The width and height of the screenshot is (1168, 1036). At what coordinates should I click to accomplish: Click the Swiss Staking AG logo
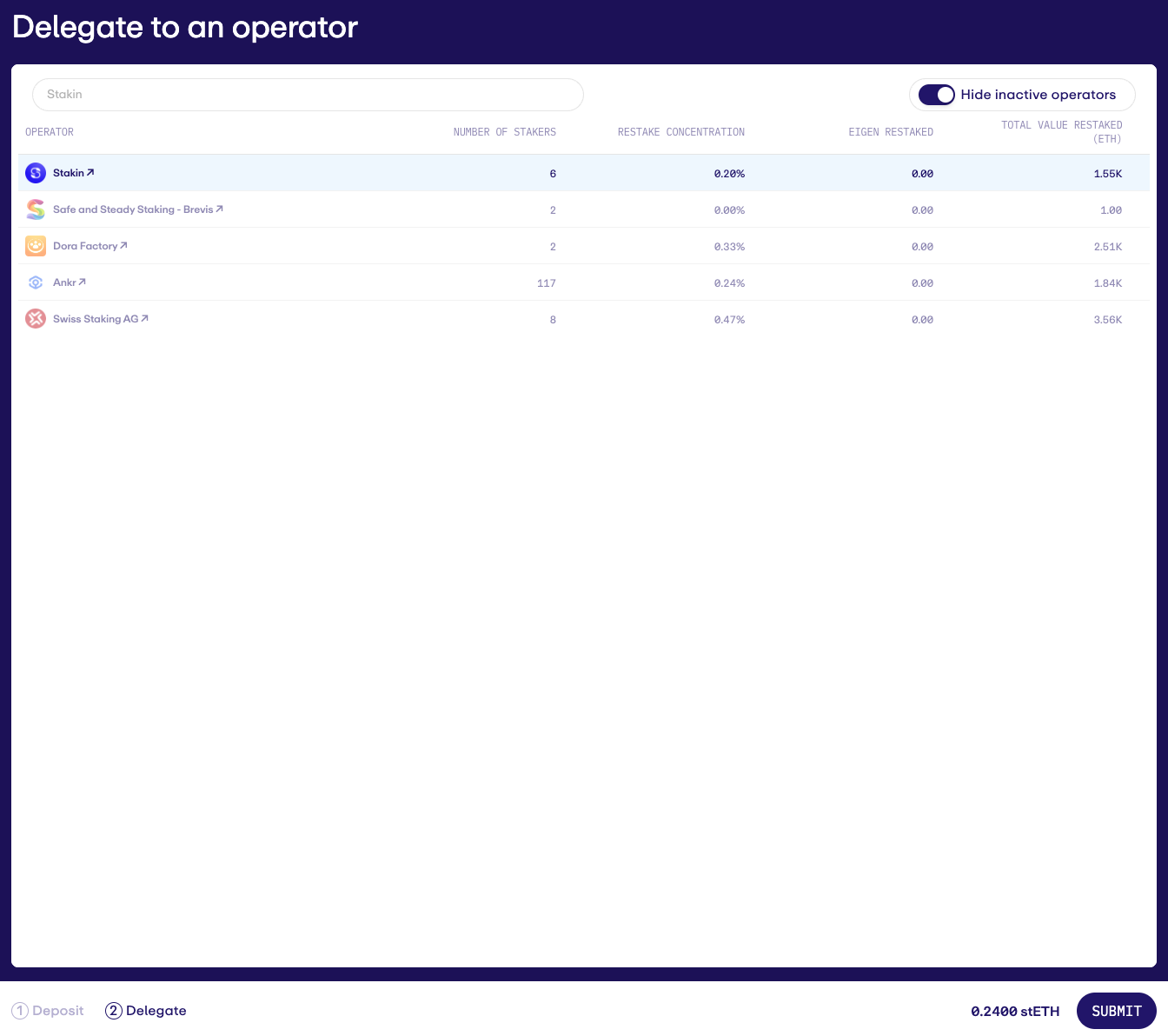point(36,319)
